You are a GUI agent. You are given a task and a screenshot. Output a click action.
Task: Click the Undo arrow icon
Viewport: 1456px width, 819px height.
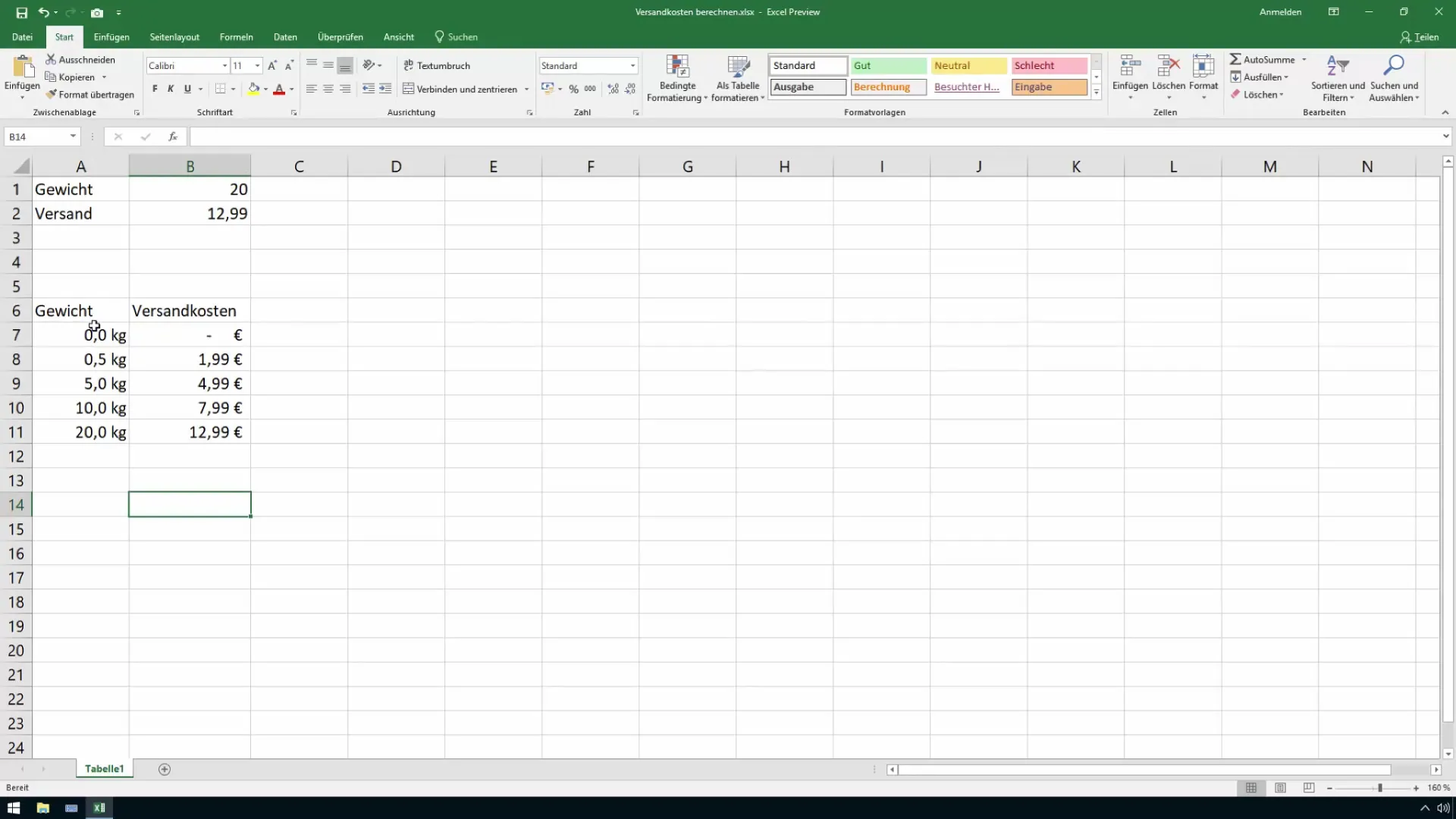click(43, 12)
